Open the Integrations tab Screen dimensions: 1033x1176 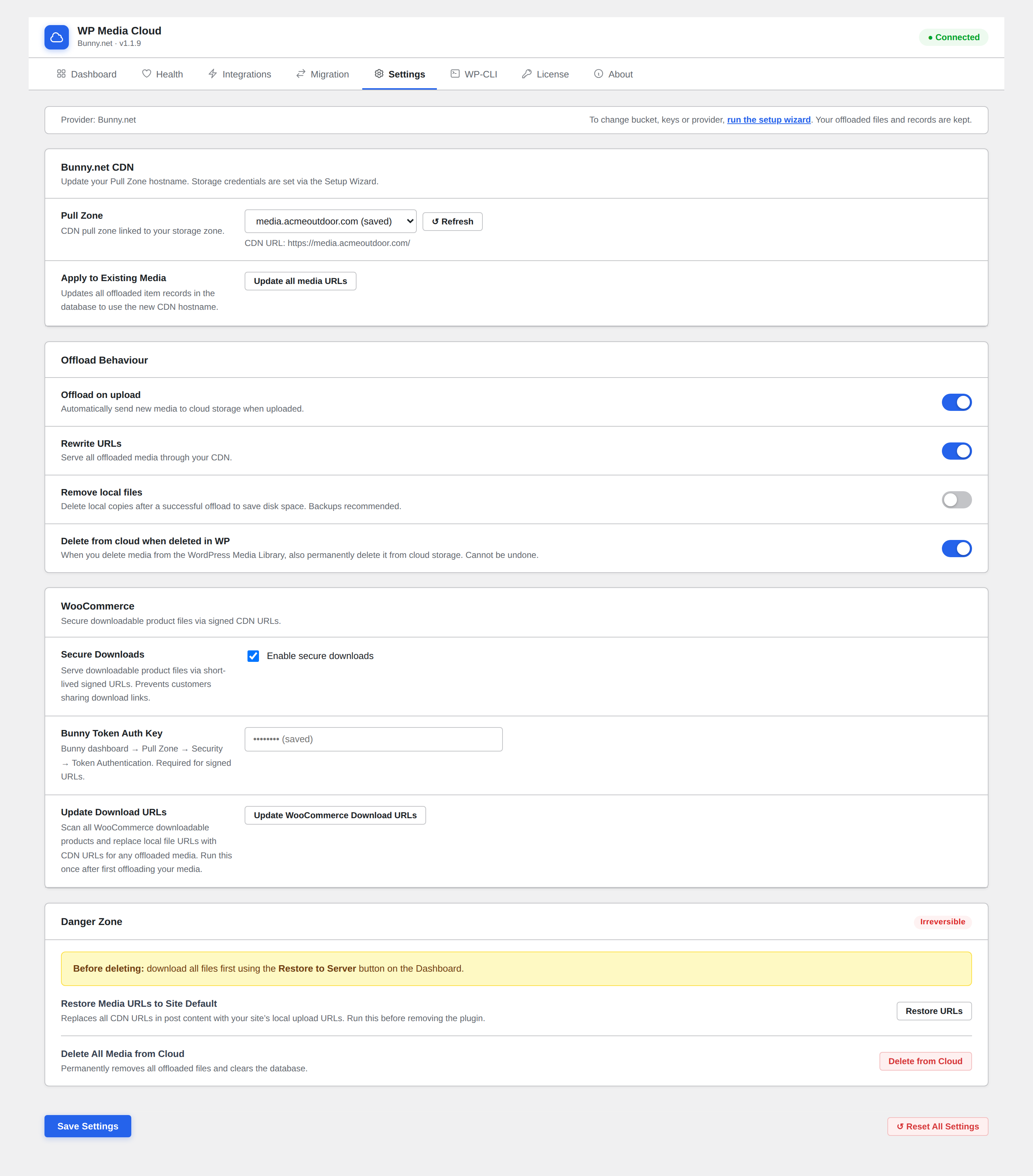click(x=239, y=74)
